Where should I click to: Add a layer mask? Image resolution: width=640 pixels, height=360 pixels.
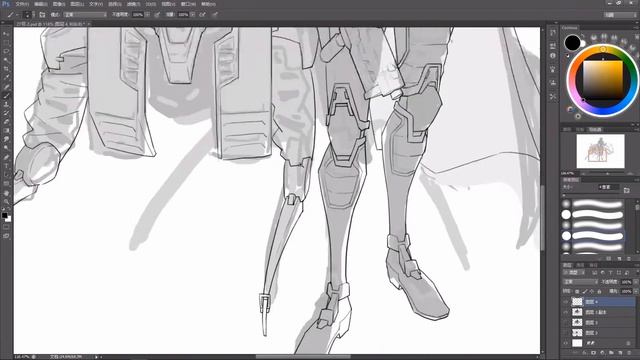593,352
